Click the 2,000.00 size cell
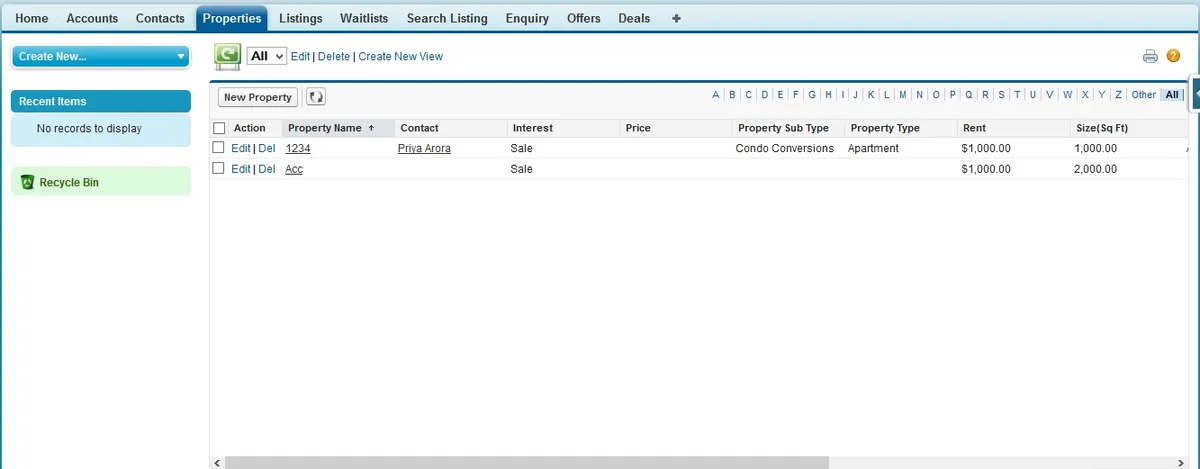The height and width of the screenshot is (469, 1200). [x=1095, y=169]
